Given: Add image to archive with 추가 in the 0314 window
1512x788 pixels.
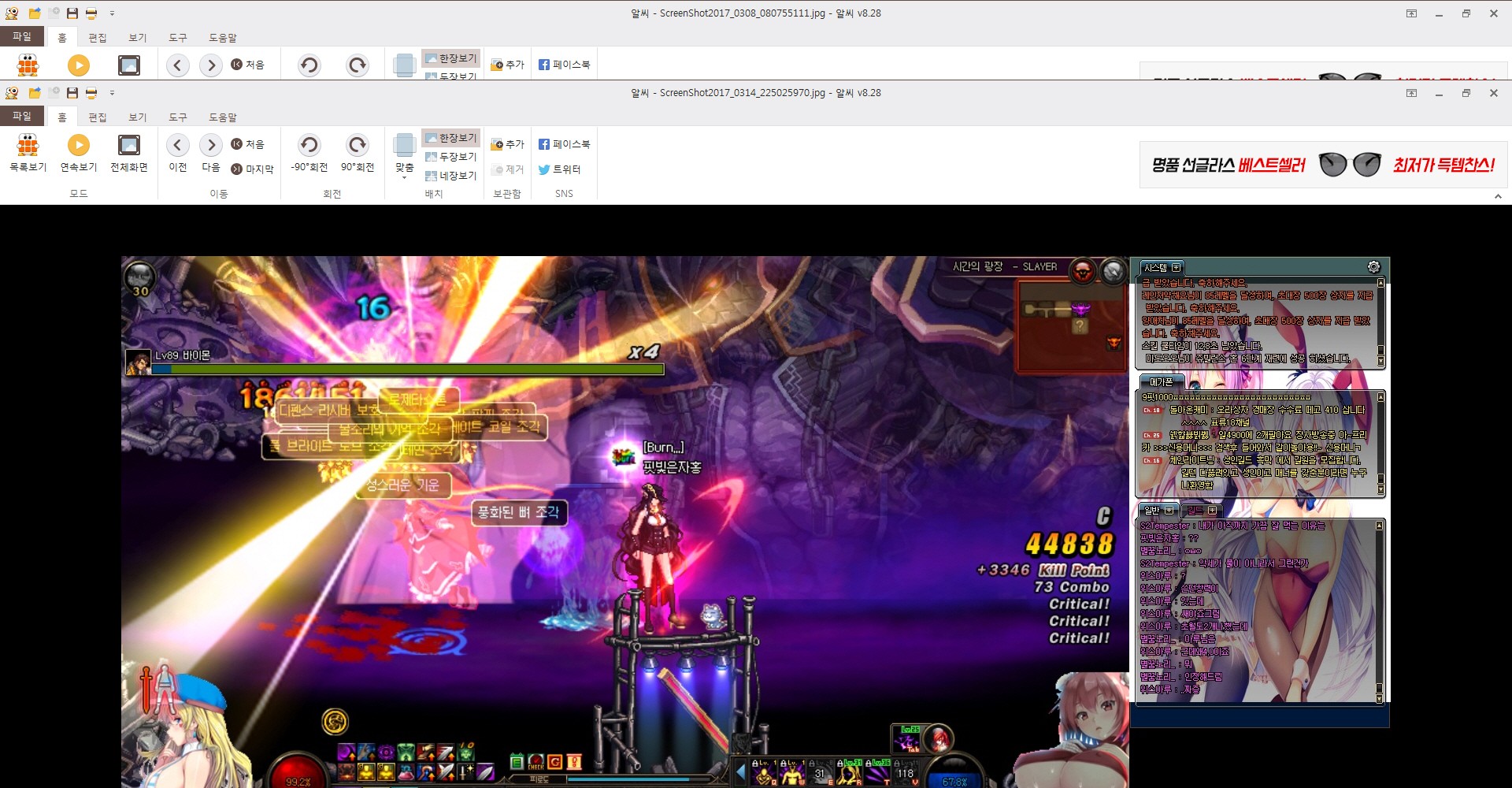Looking at the screenshot, I should pos(507,144).
